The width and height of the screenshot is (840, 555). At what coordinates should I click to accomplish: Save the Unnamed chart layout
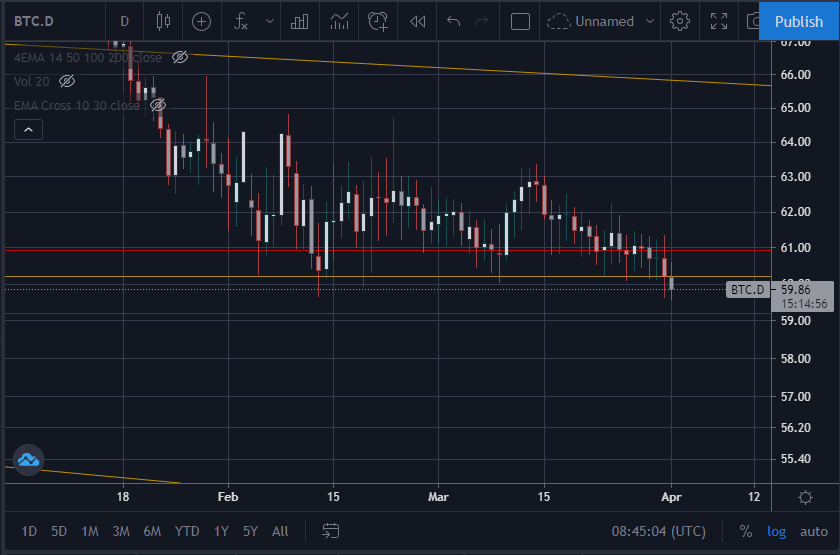(x=590, y=21)
